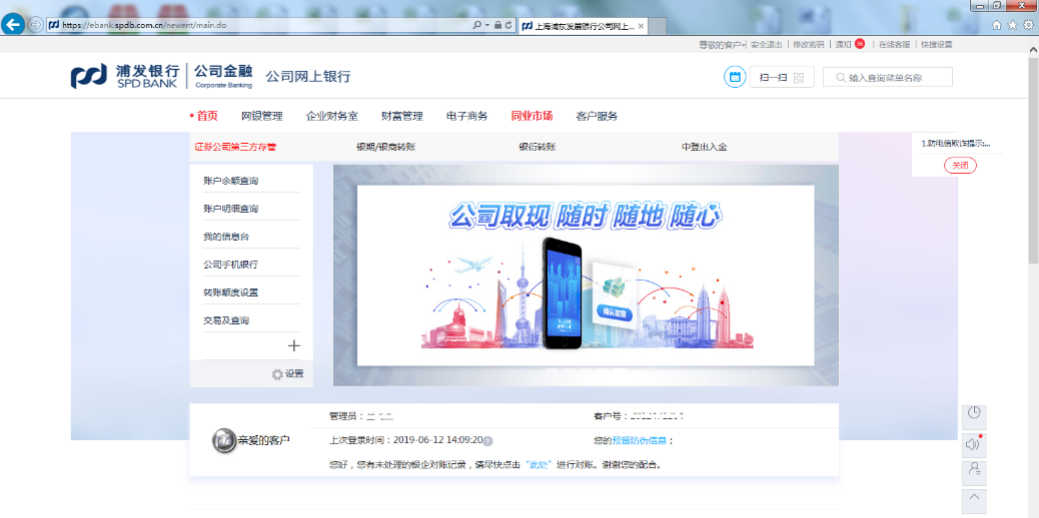Click the SPD Bank logo
This screenshot has width=1039, height=518.
coord(125,76)
